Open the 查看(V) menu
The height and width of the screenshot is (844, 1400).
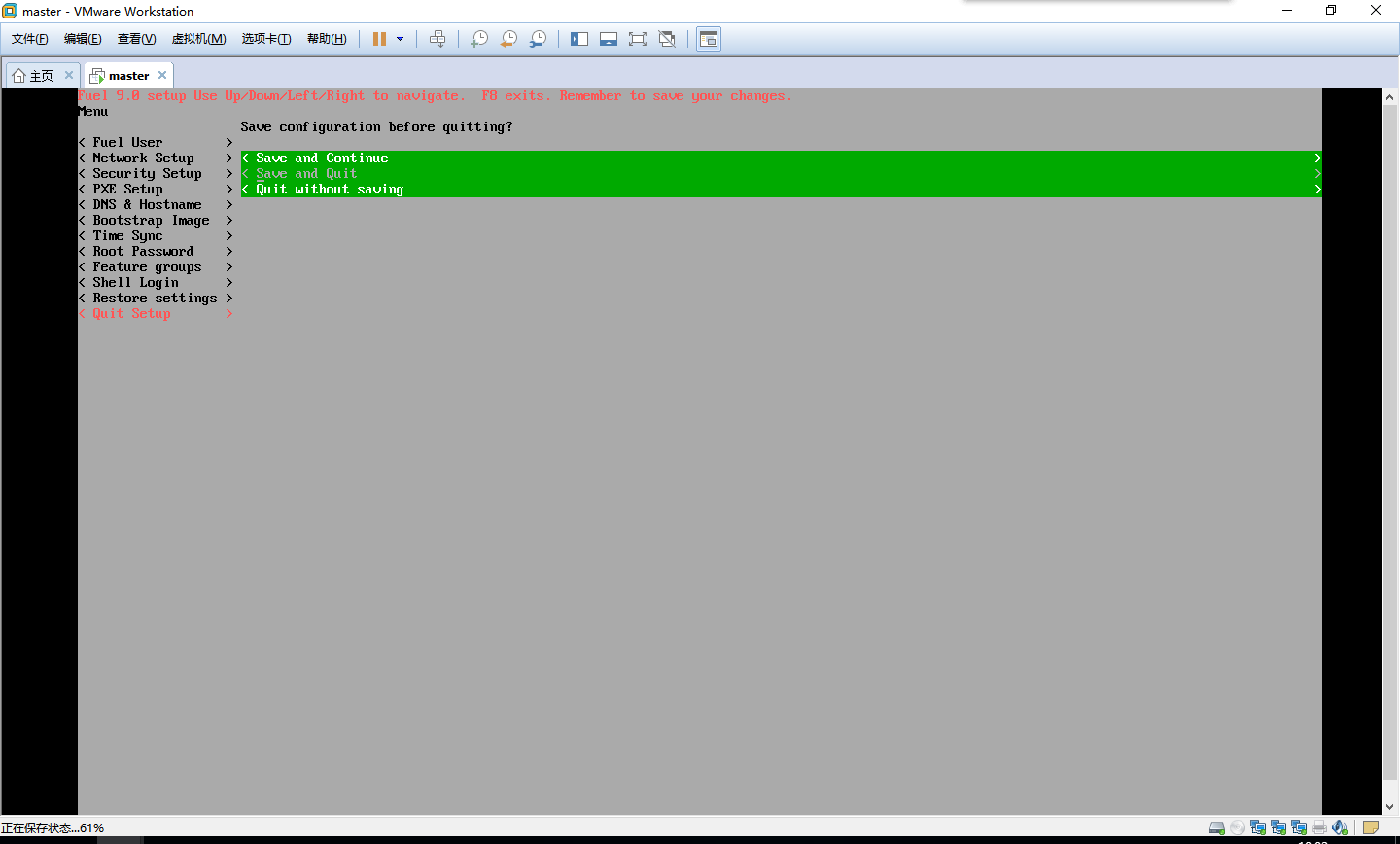tap(136, 39)
